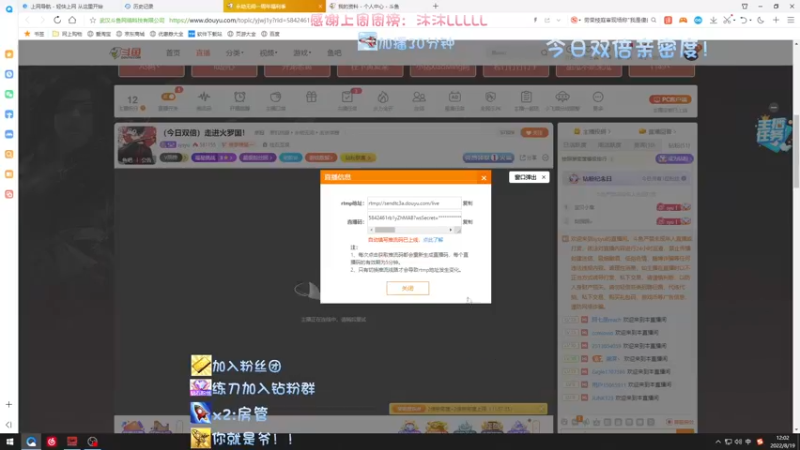Click the rtmp address input field
This screenshot has width=800, height=450.
point(414,203)
